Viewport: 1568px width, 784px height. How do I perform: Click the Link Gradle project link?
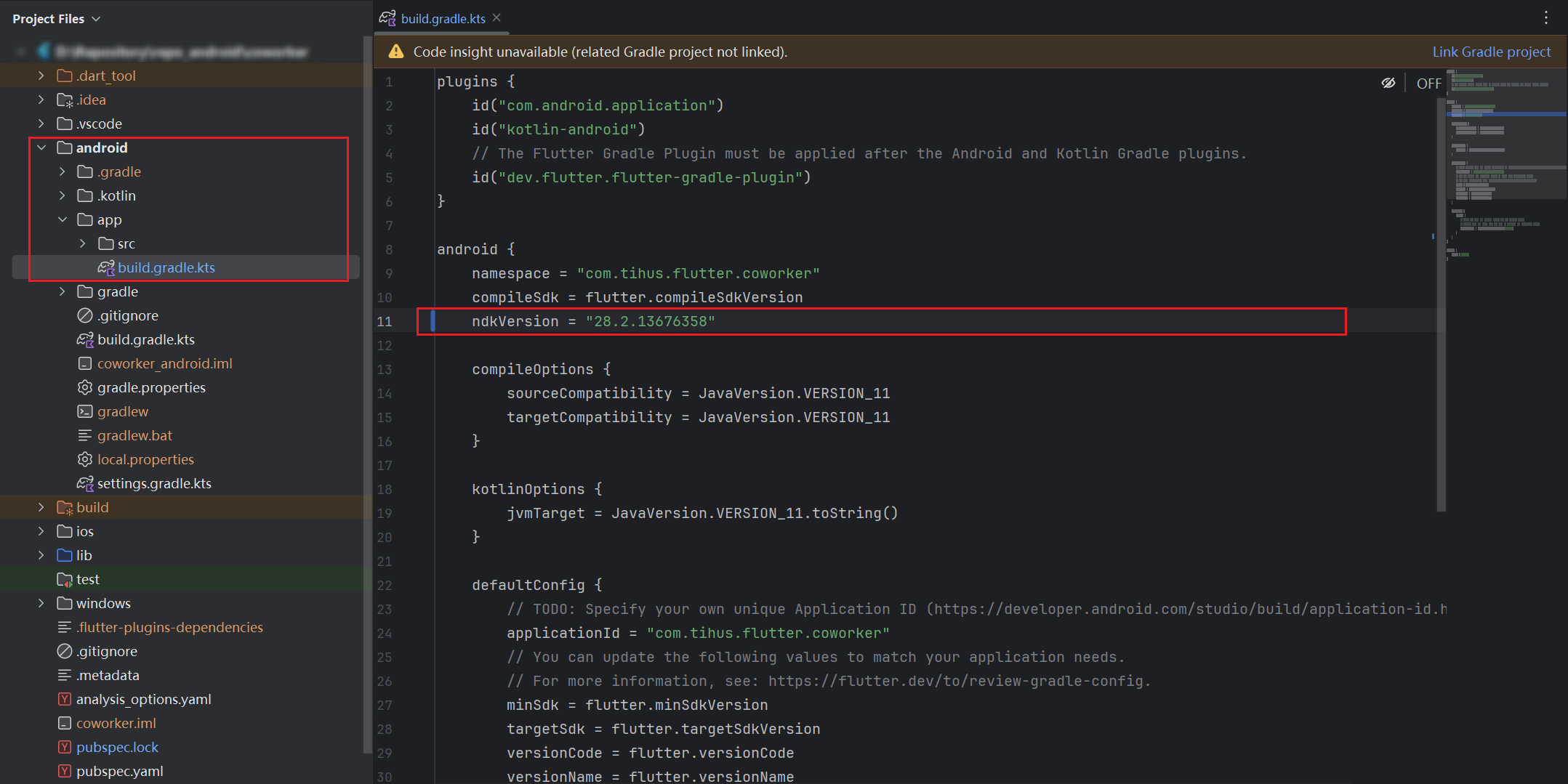pyautogui.click(x=1491, y=52)
